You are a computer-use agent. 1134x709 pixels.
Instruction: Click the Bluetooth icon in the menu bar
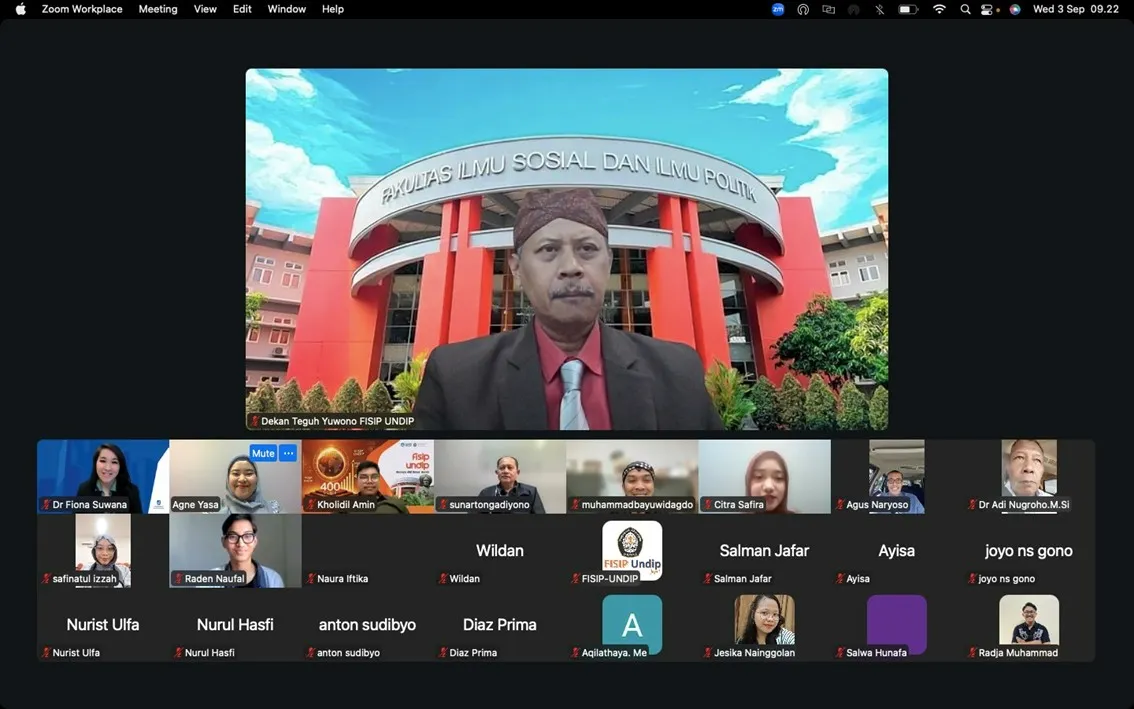pos(880,9)
